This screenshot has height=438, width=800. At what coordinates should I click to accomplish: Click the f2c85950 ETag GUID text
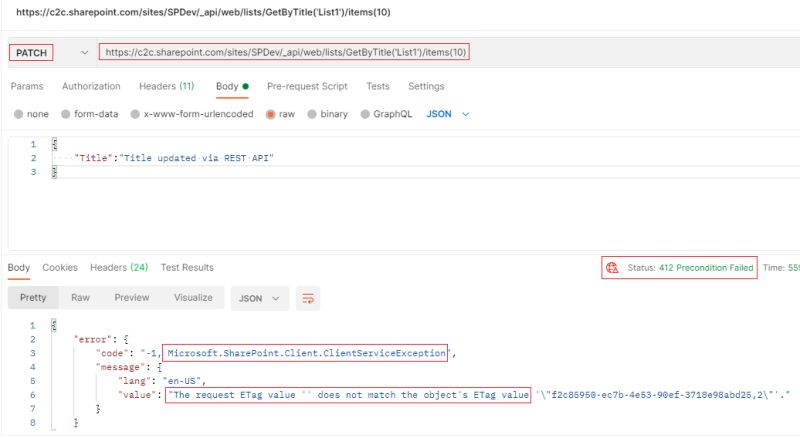point(655,395)
